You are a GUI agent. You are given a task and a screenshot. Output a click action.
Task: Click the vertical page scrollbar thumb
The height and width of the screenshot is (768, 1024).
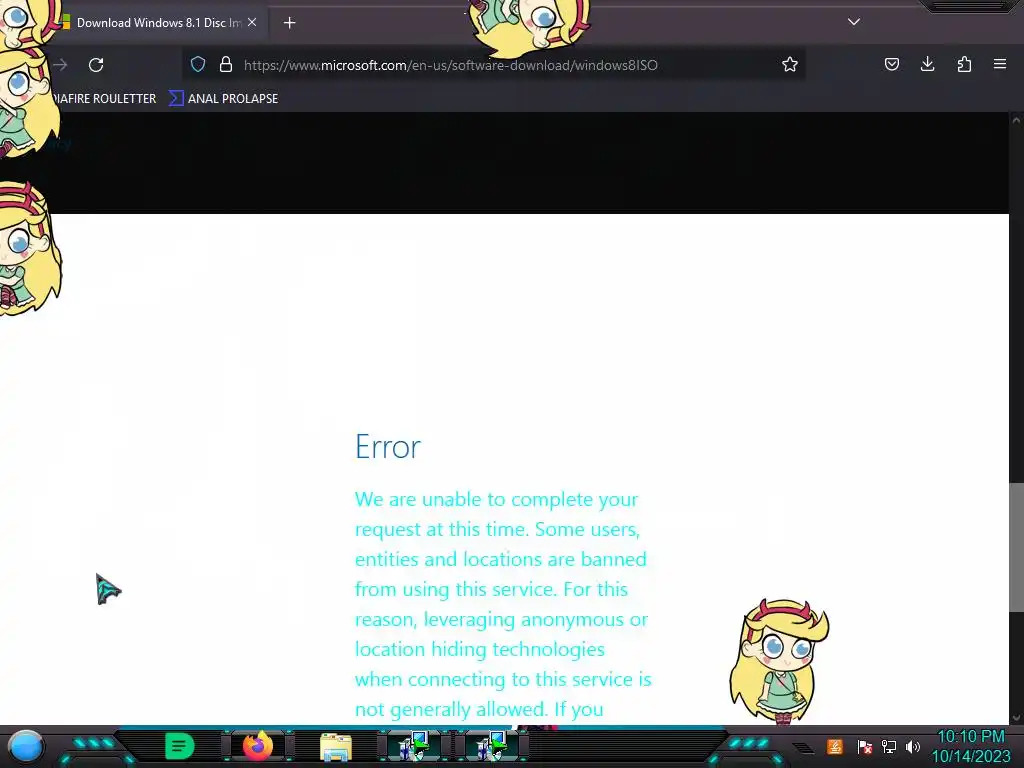pyautogui.click(x=1016, y=547)
